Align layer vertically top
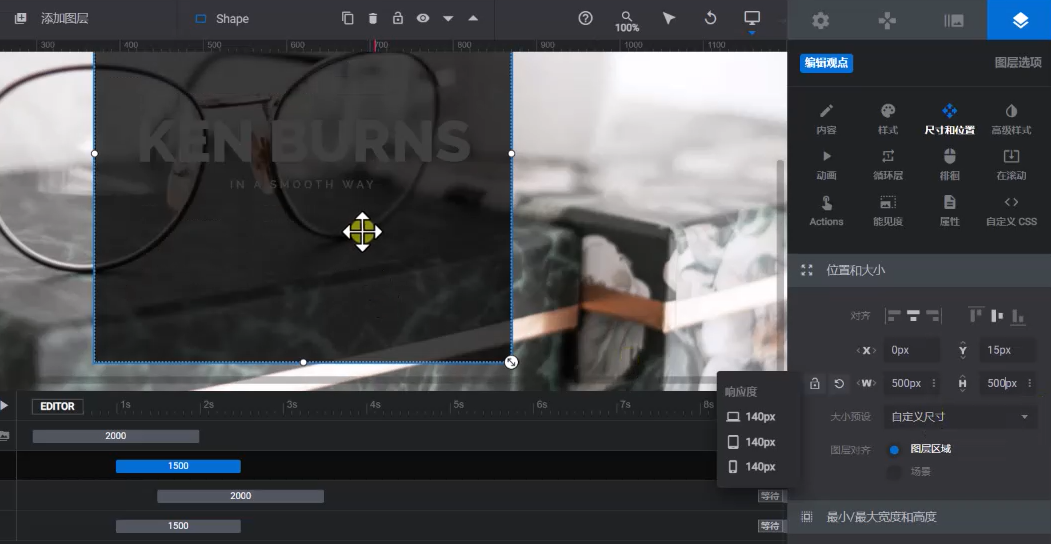Screen dimensions: 1051x544 [976, 315]
